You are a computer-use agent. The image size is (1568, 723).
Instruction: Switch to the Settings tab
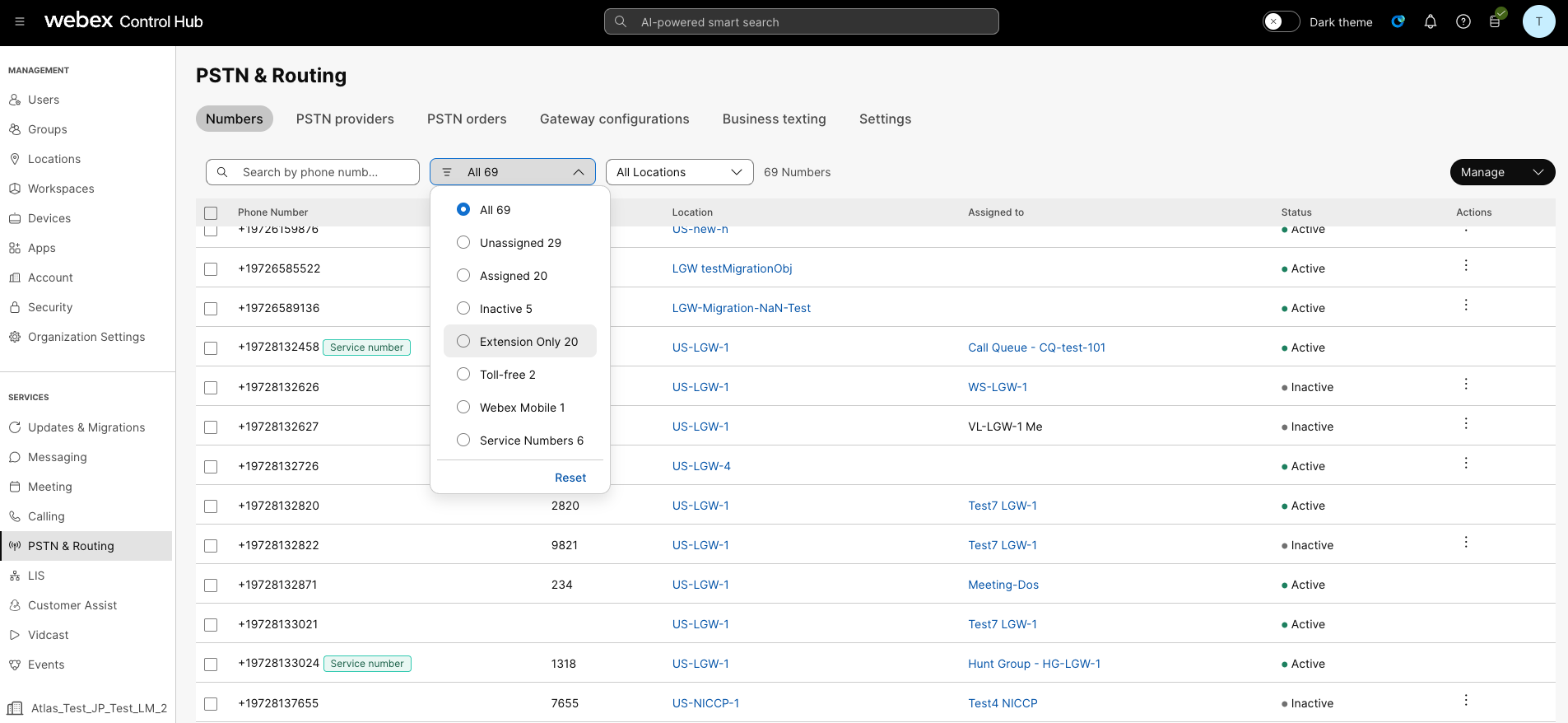(x=885, y=119)
